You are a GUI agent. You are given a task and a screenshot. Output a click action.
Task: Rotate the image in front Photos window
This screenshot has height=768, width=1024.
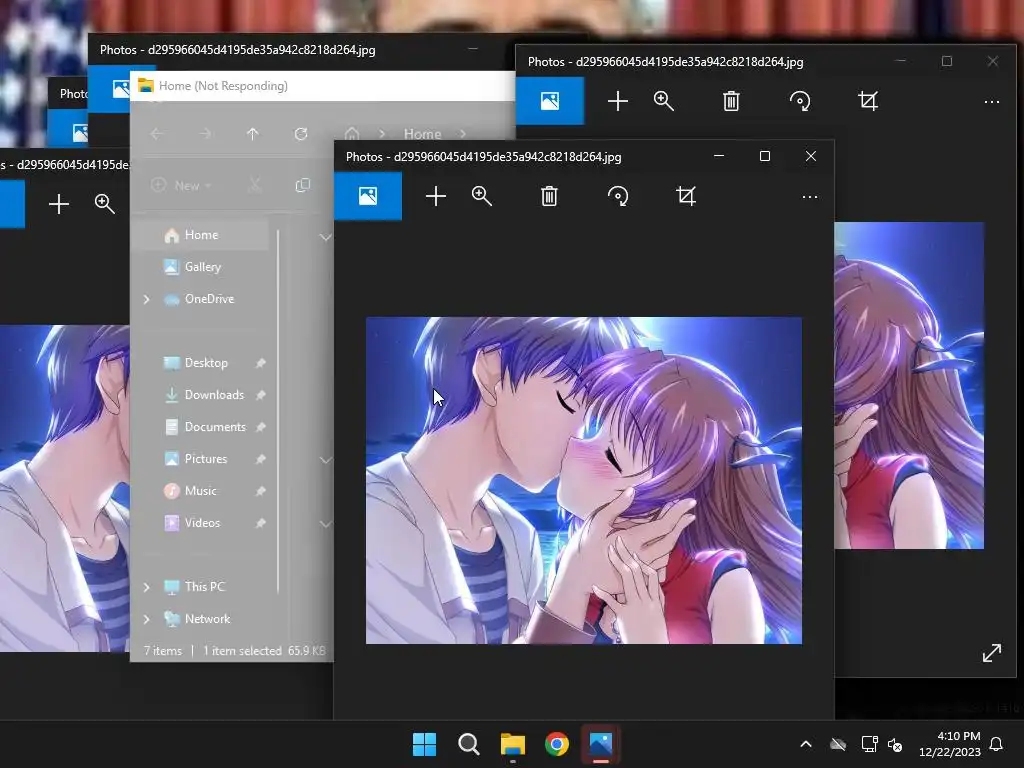618,196
